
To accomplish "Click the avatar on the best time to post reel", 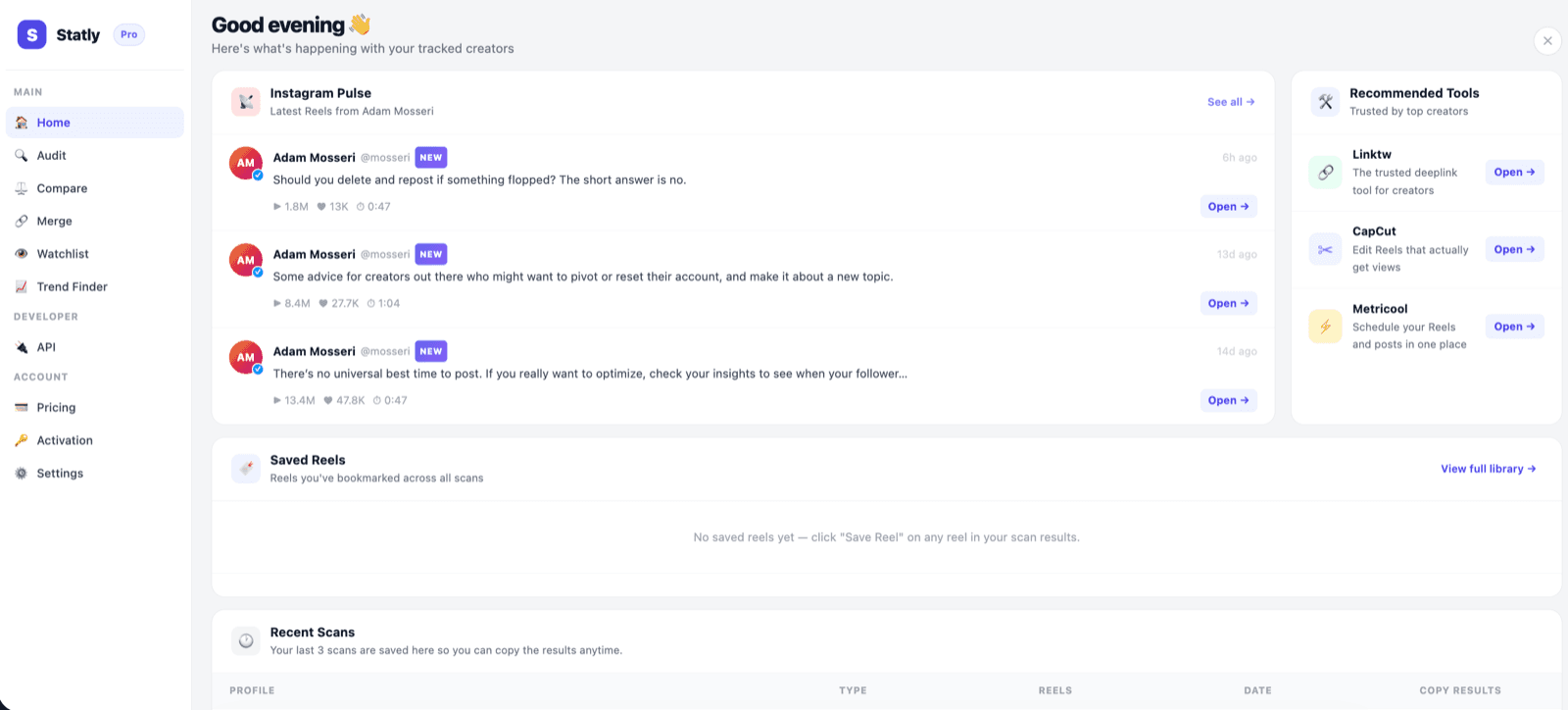I will [x=246, y=357].
